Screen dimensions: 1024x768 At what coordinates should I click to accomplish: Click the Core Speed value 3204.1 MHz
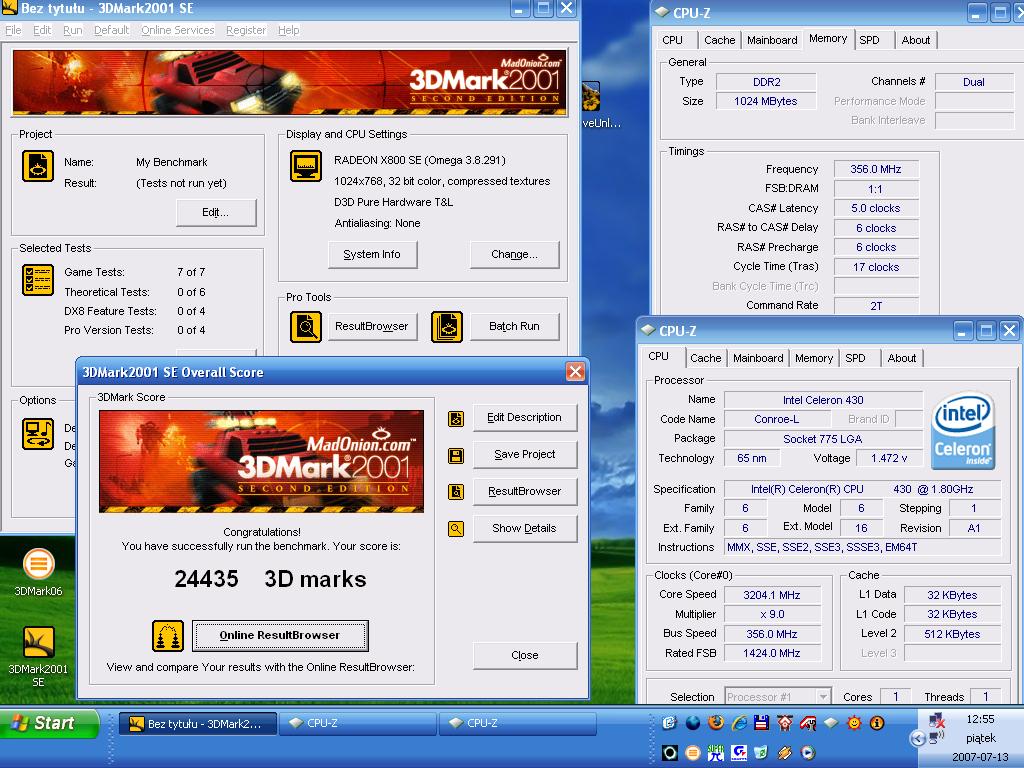click(771, 595)
